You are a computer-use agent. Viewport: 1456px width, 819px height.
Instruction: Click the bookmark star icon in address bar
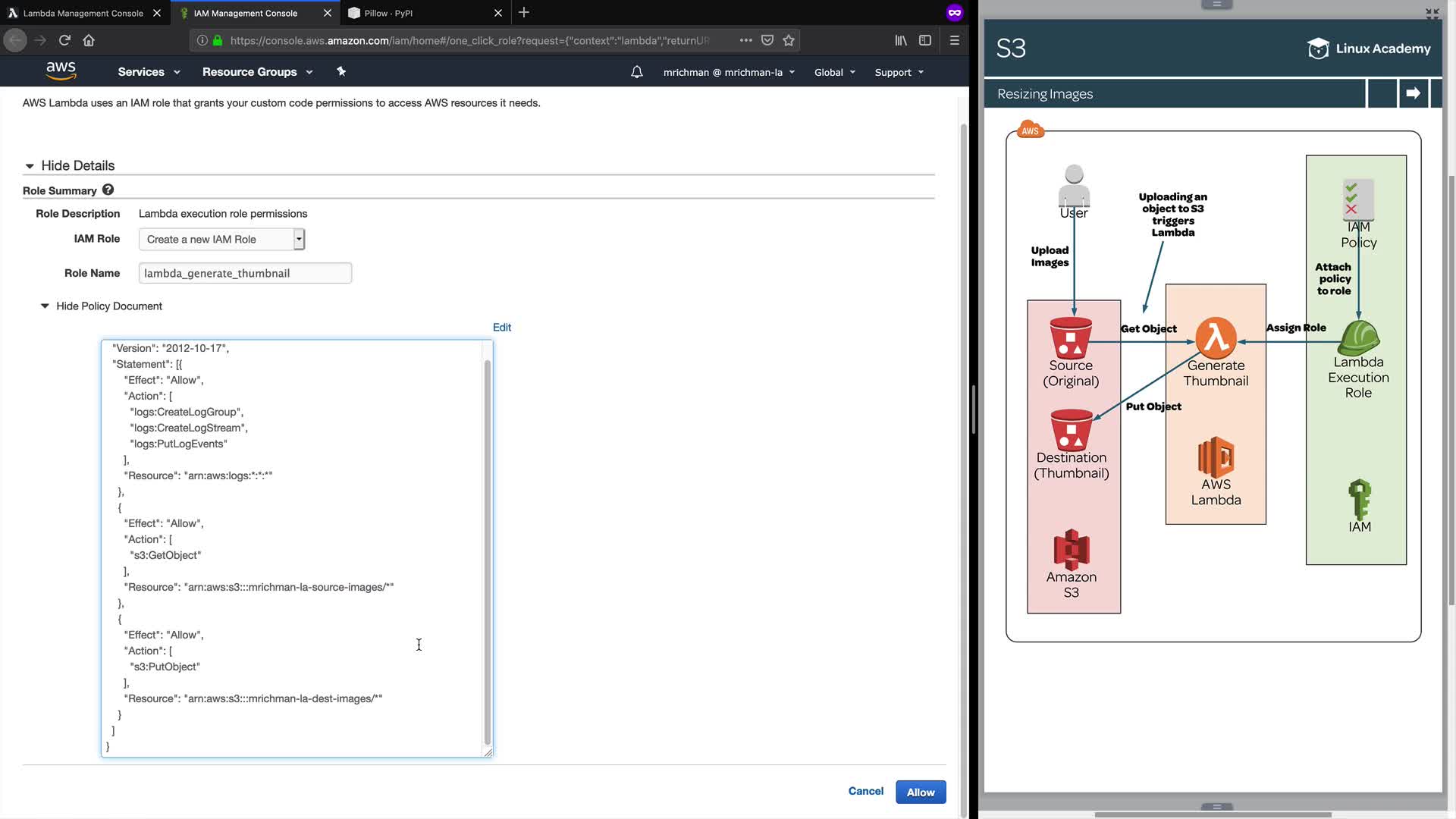click(789, 40)
